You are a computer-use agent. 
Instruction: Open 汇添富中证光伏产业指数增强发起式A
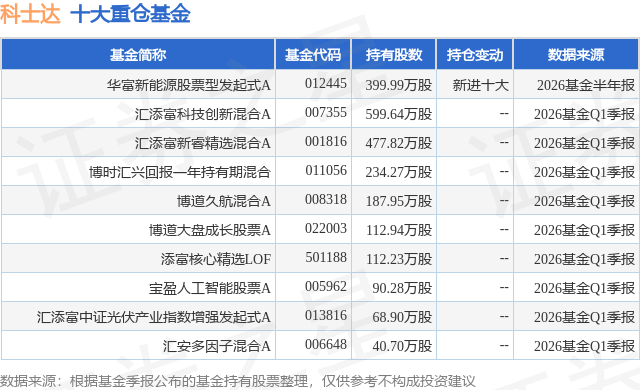154,317
